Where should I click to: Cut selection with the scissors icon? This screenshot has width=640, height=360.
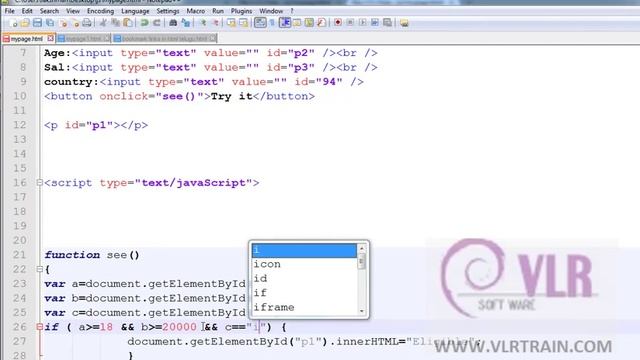tap(103, 22)
